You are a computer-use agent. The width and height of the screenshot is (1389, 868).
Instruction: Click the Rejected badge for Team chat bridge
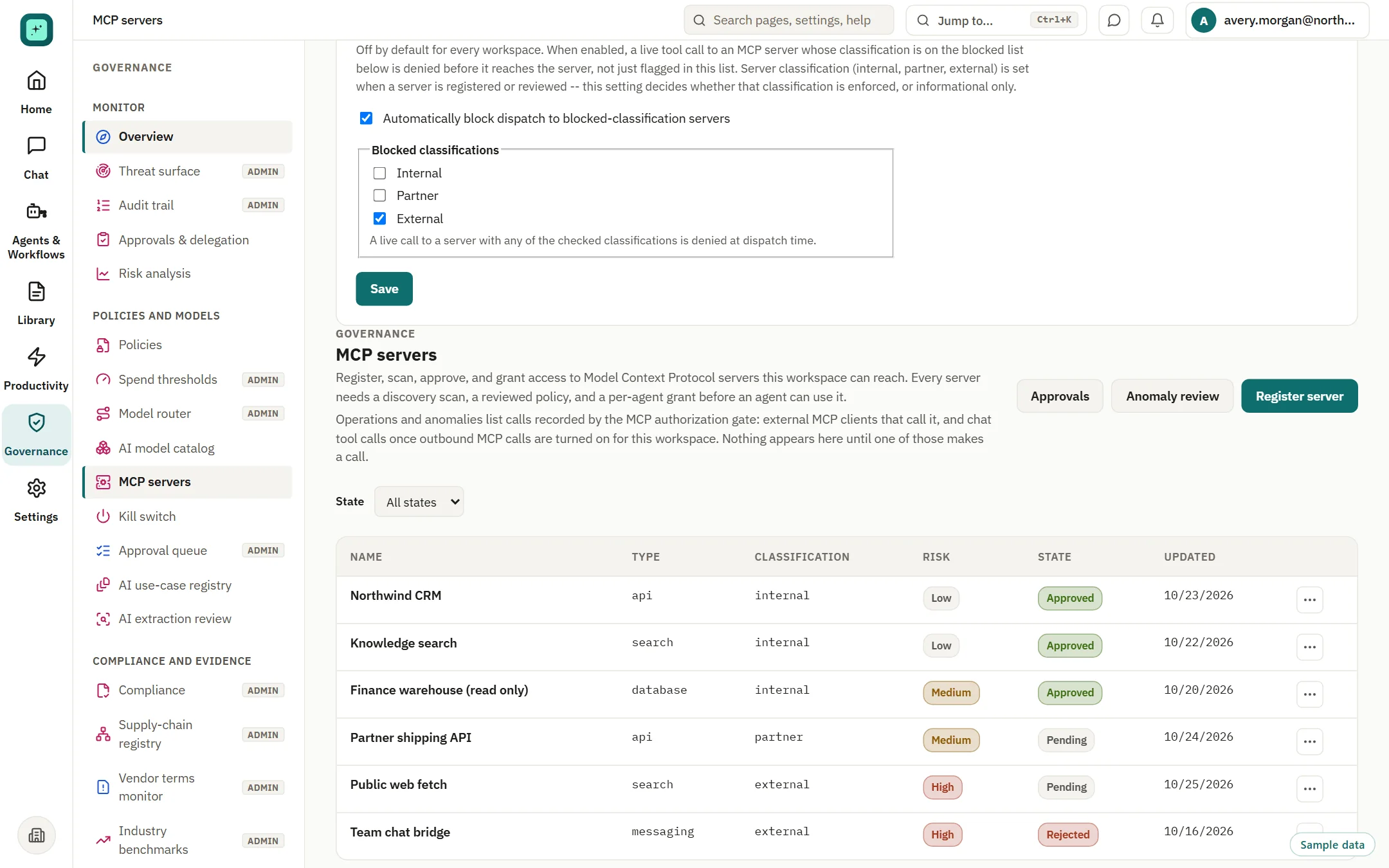click(1067, 835)
